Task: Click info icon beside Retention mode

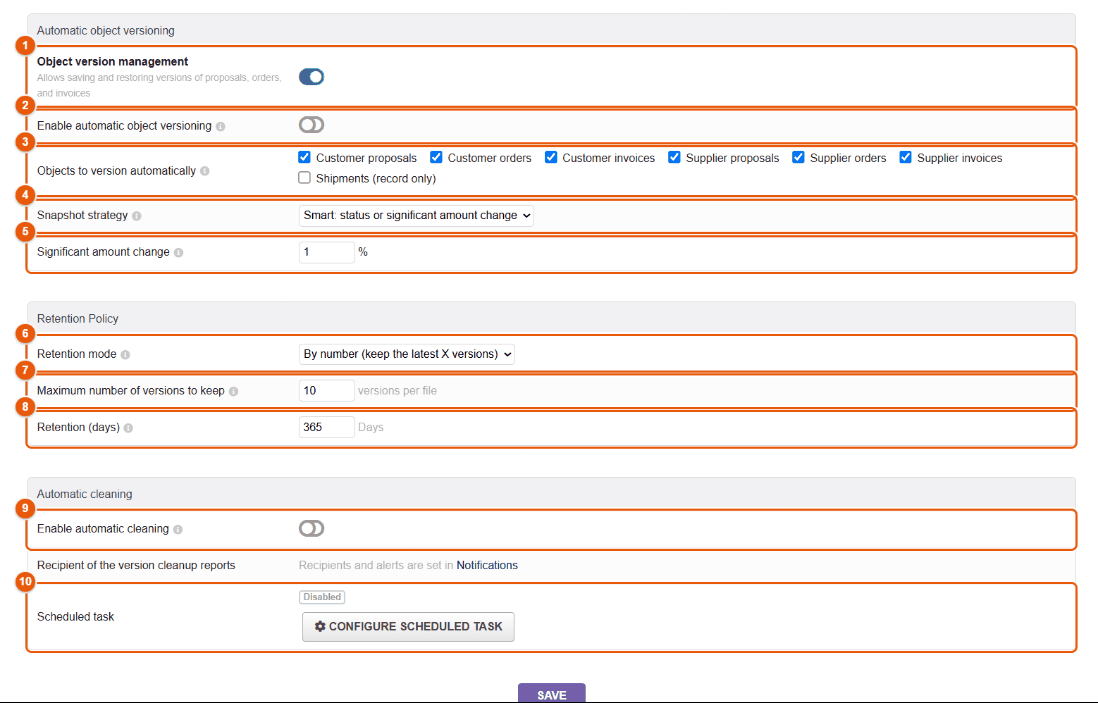Action: pyautogui.click(x=125, y=355)
